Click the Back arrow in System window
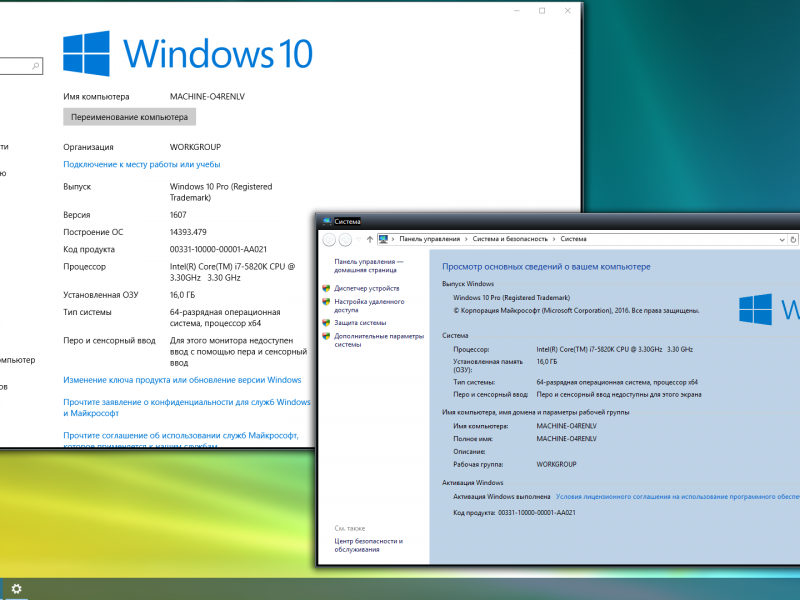 329,239
